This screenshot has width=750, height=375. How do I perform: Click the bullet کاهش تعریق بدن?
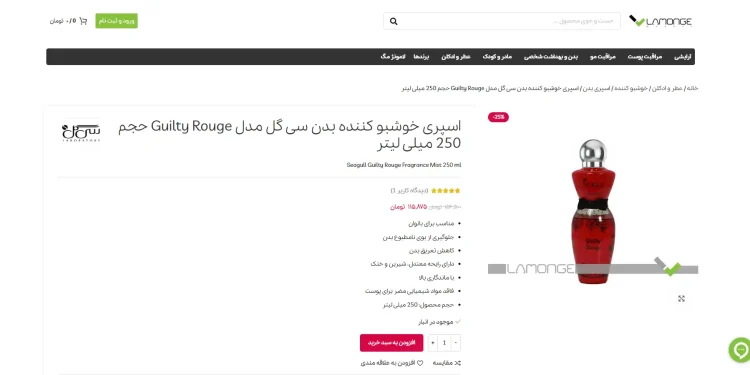click(x=431, y=250)
